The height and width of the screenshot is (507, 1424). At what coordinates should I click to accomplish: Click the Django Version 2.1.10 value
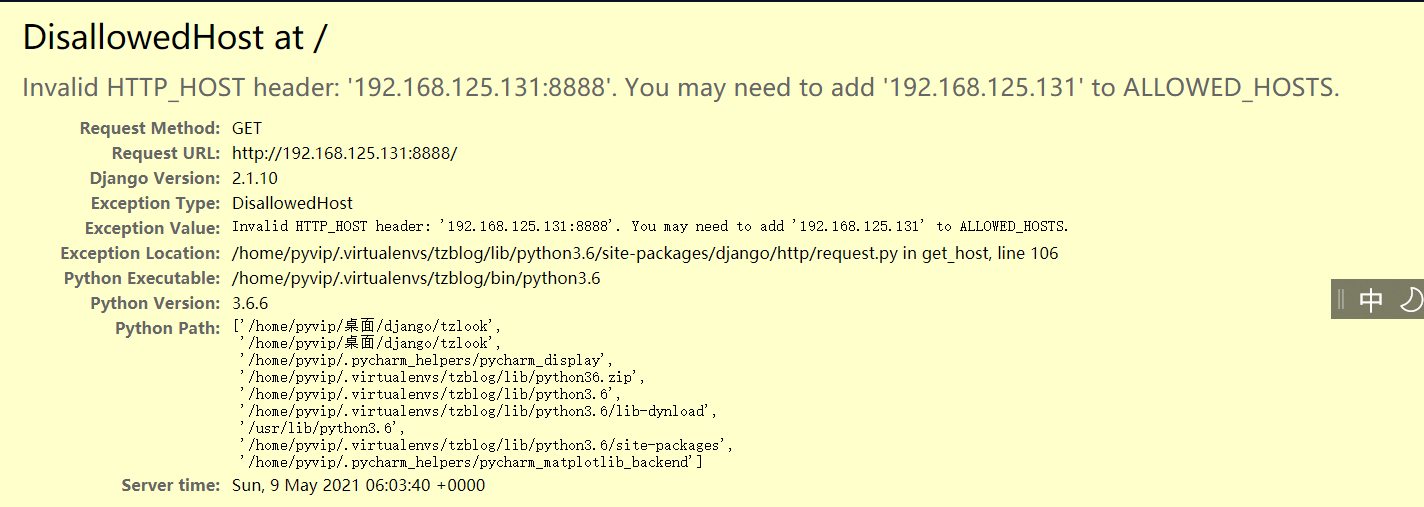tap(255, 178)
